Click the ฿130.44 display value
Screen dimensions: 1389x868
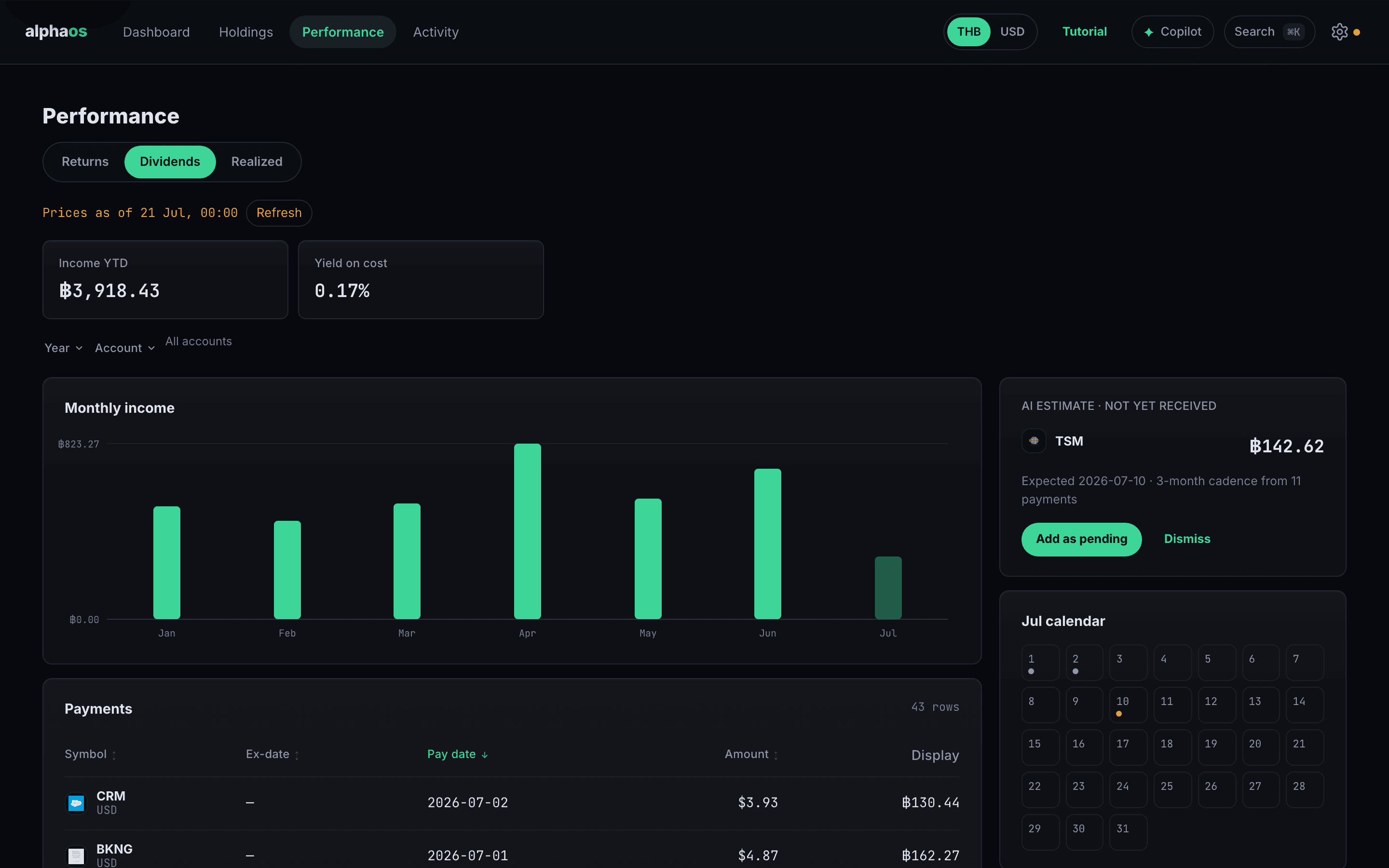click(930, 802)
